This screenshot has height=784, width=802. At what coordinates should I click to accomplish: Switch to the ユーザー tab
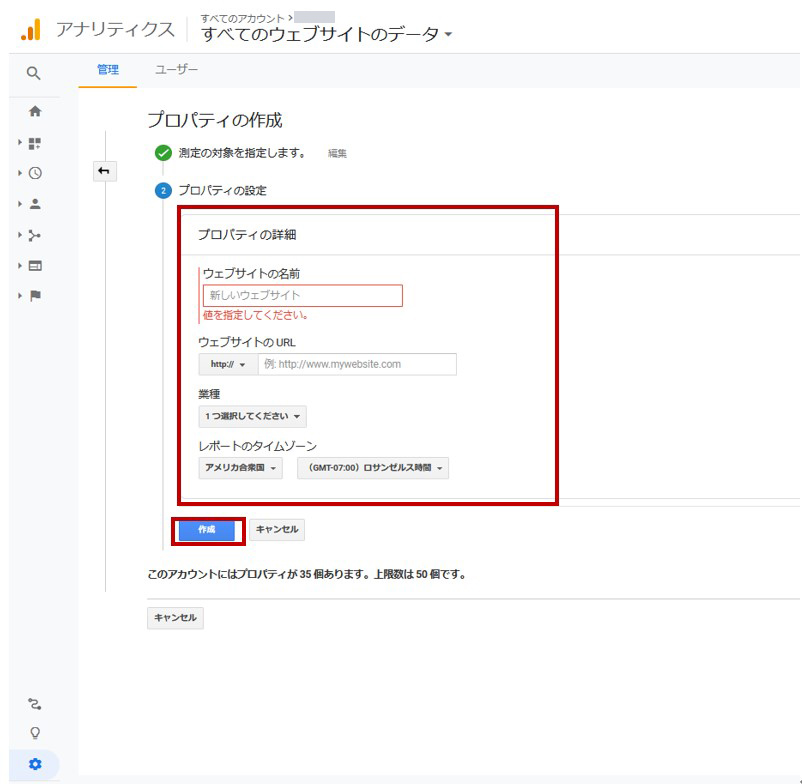click(176, 70)
